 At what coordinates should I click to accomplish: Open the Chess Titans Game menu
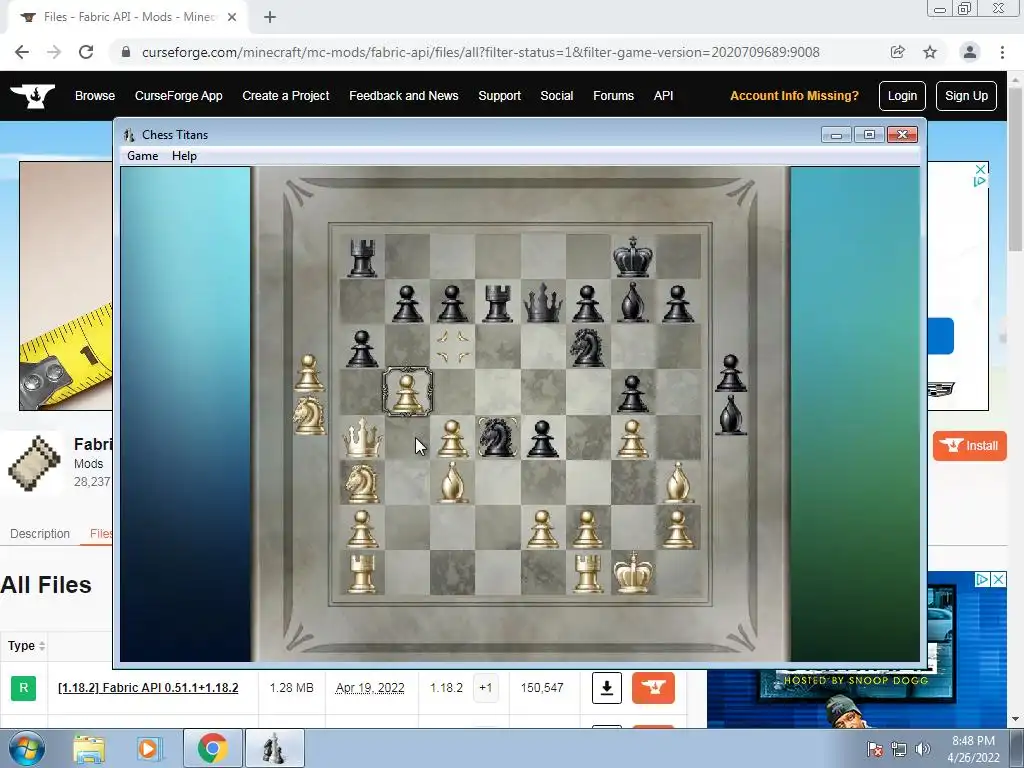tap(142, 156)
